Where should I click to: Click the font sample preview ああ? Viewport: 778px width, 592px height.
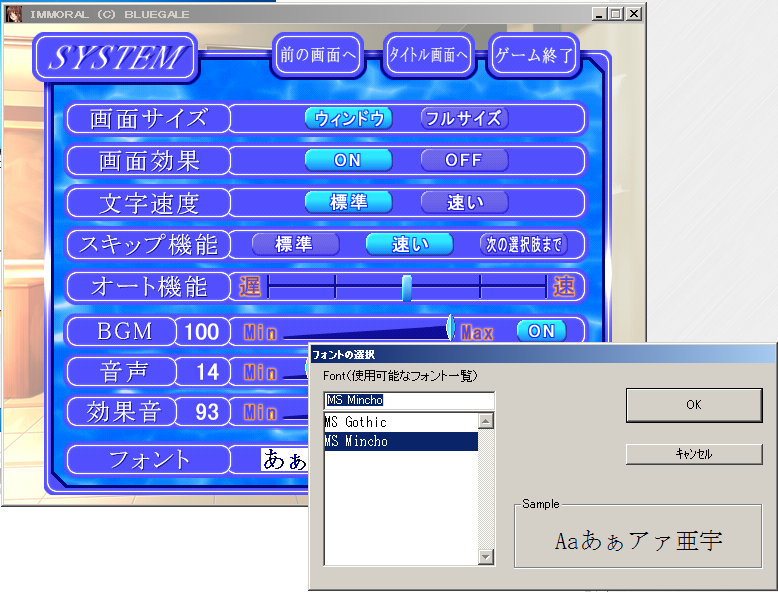click(284, 460)
